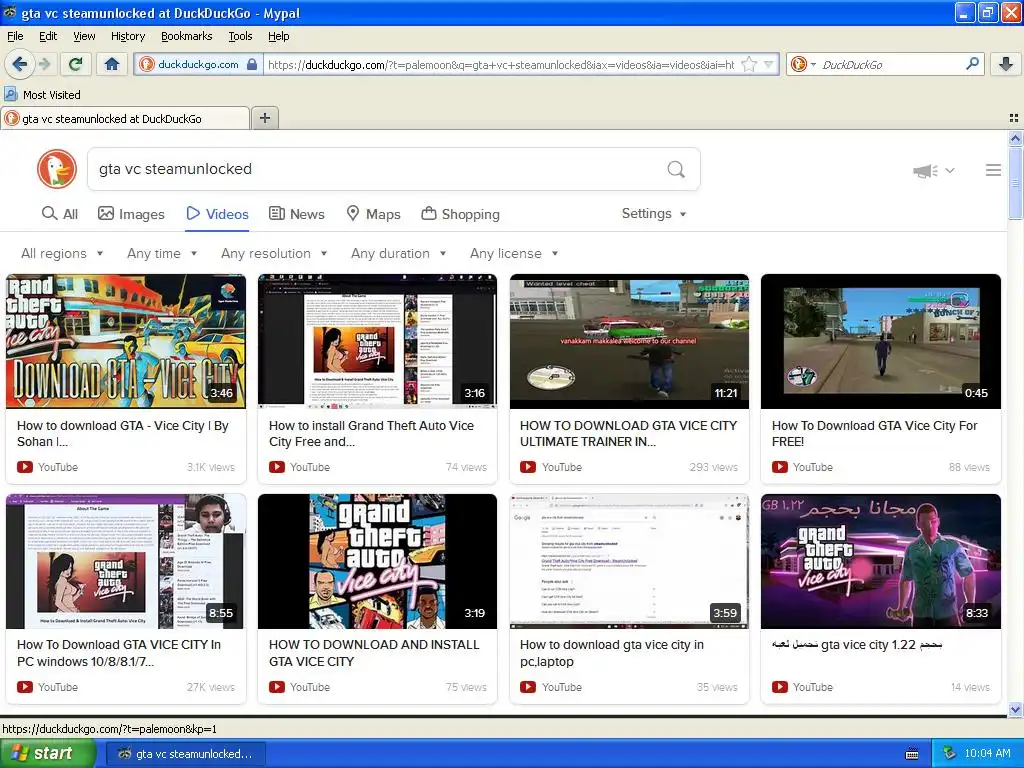Expand the All regions filter

pos(62,253)
